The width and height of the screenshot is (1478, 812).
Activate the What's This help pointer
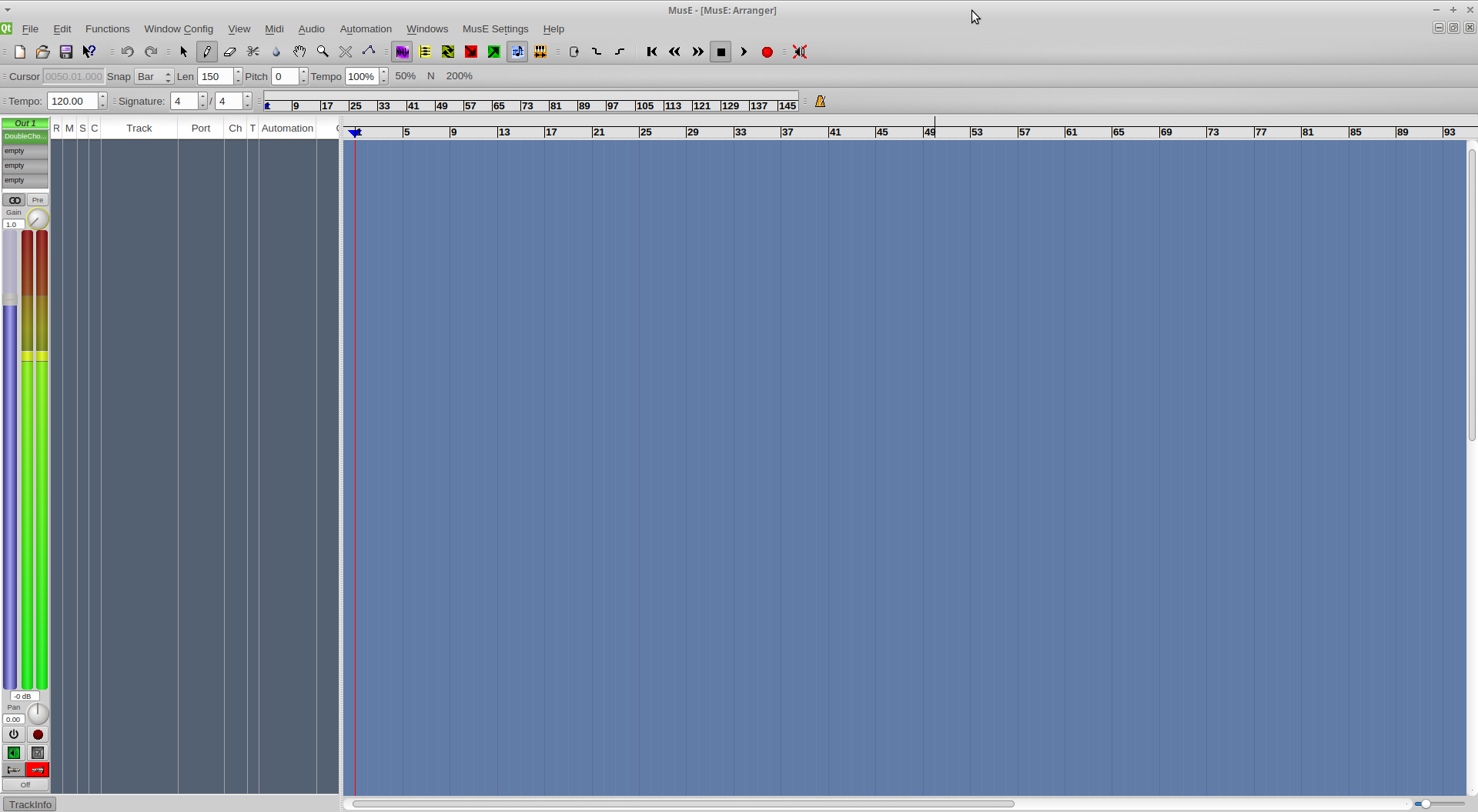point(89,52)
